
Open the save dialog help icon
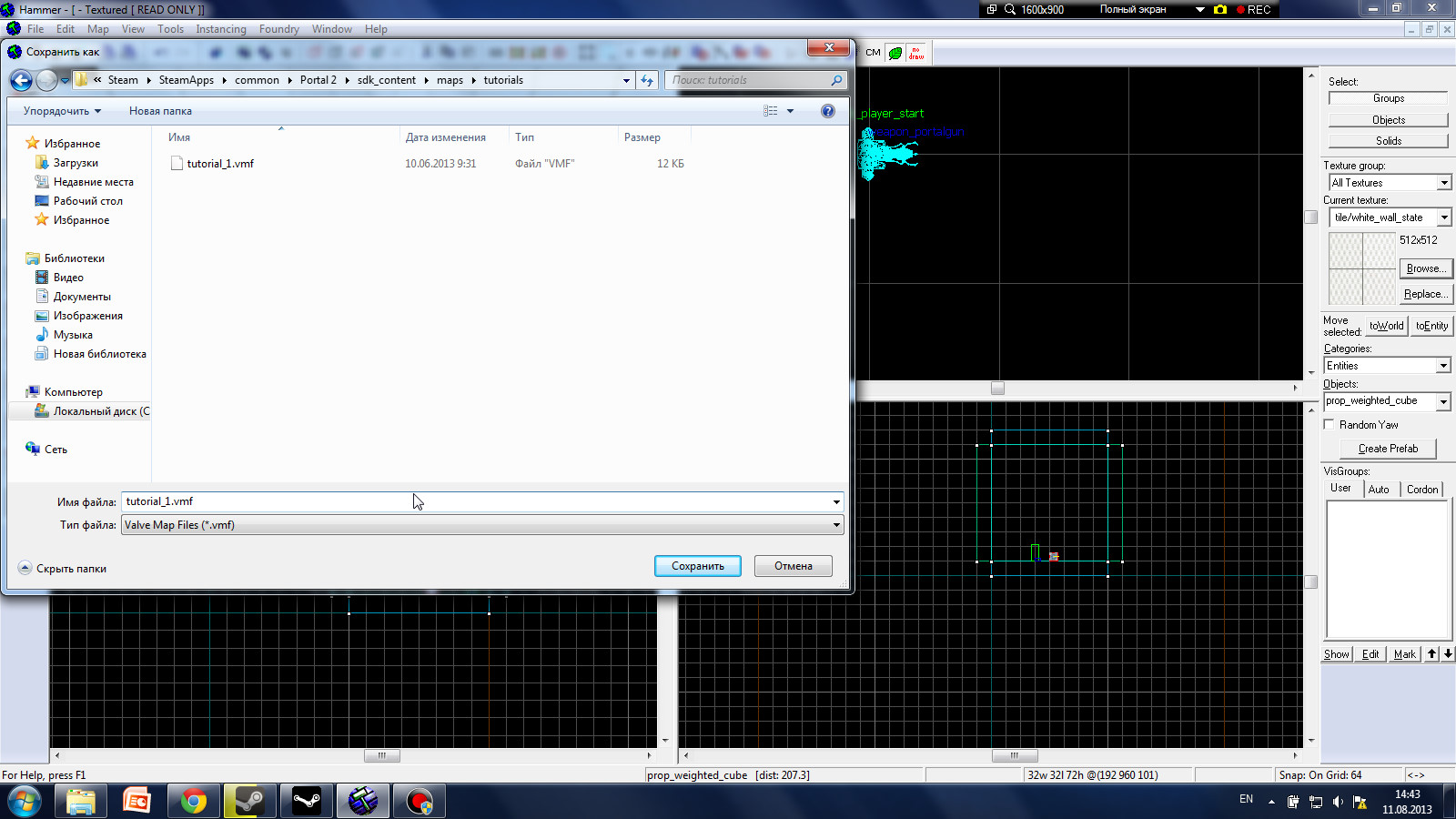pyautogui.click(x=828, y=111)
